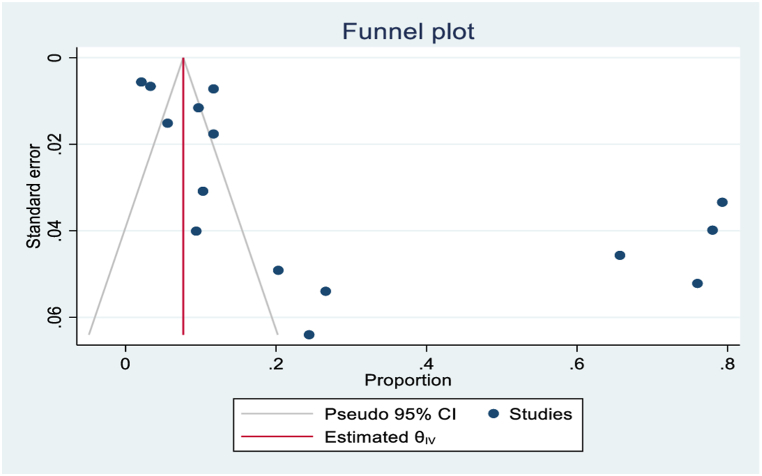The width and height of the screenshot is (762, 476).
Task: Select the "Studies" legend text
Action: point(541,414)
